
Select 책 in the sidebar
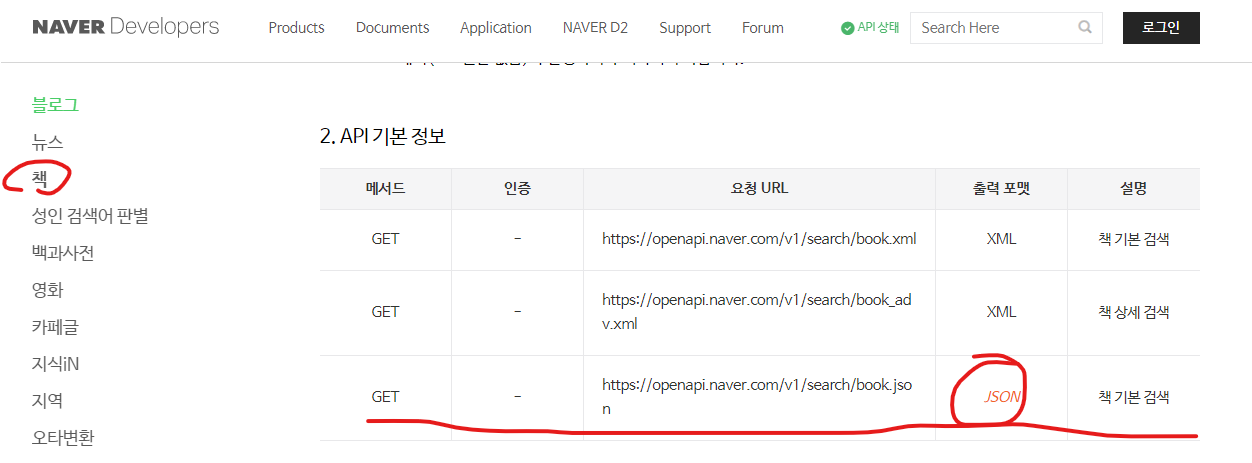(40, 178)
